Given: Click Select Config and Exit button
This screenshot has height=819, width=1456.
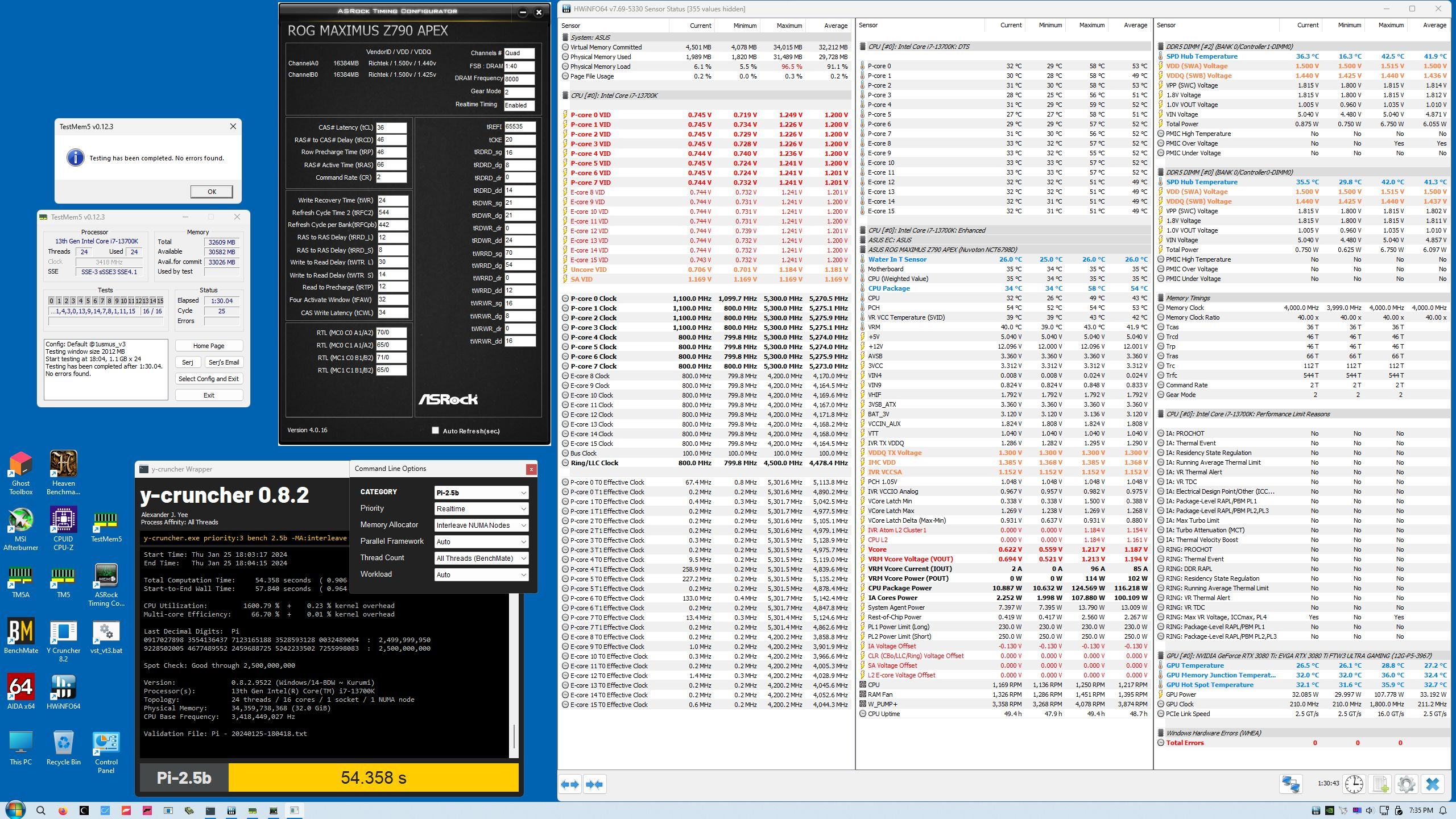Looking at the screenshot, I should [x=209, y=379].
